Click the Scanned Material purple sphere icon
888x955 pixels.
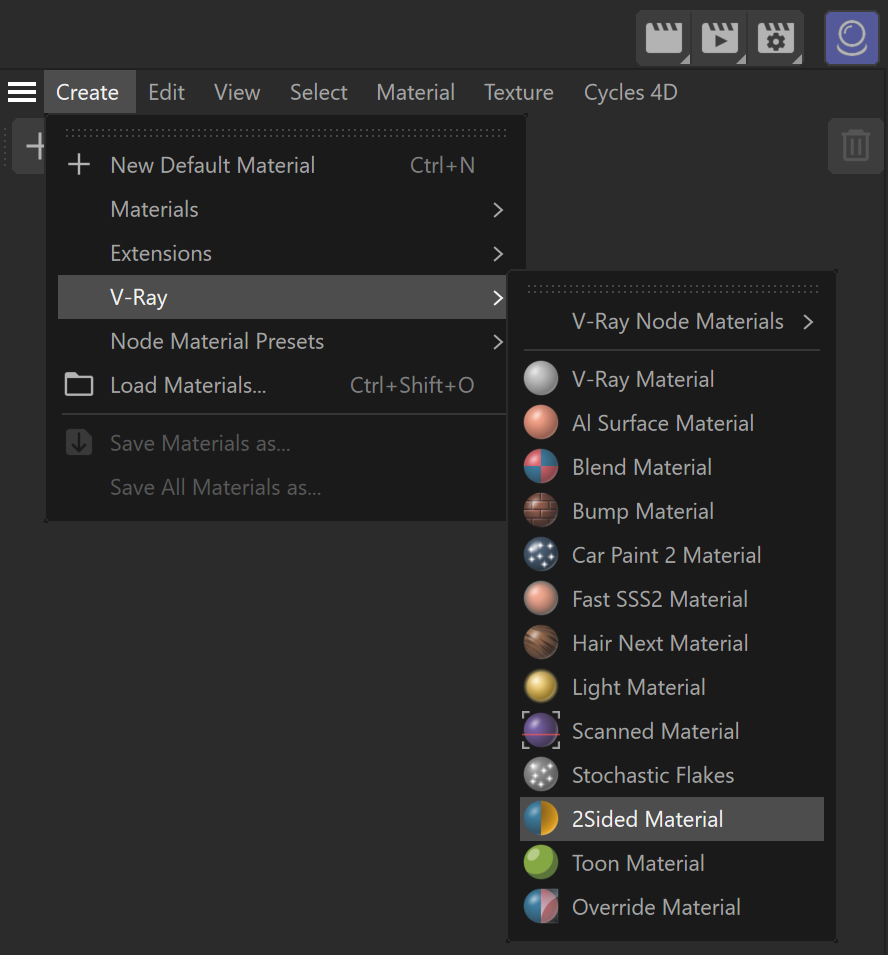[x=541, y=730]
